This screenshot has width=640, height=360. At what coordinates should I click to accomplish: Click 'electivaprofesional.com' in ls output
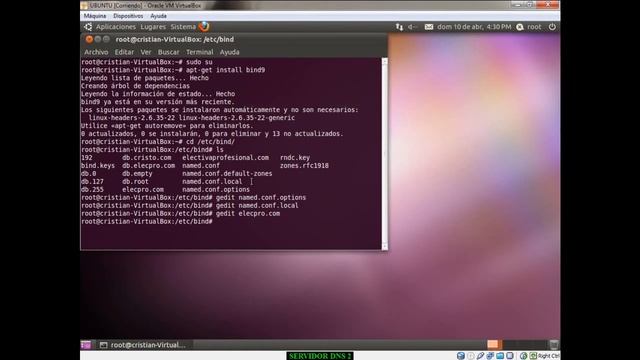pos(225,158)
